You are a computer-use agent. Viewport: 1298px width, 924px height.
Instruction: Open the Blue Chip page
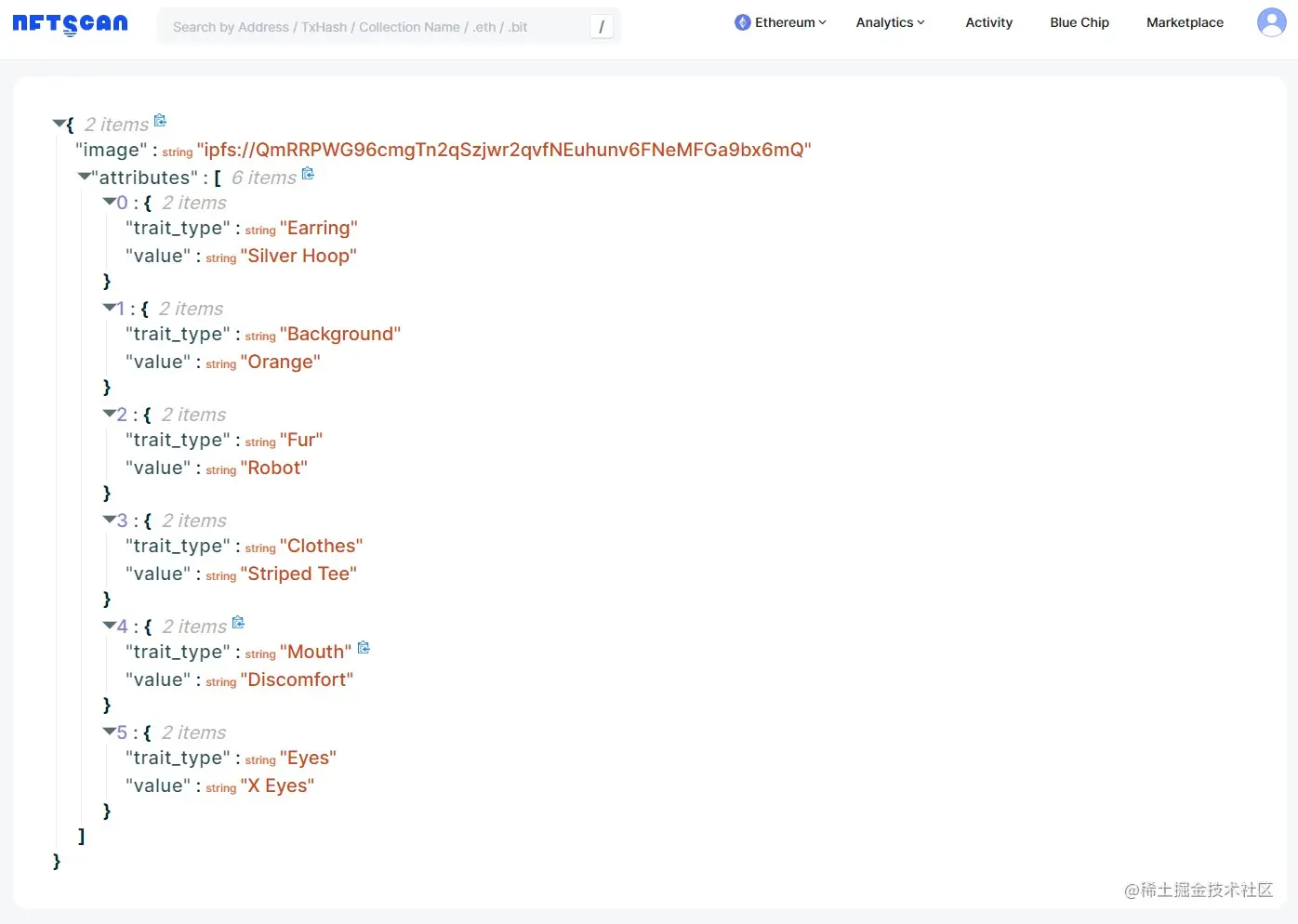click(1079, 22)
